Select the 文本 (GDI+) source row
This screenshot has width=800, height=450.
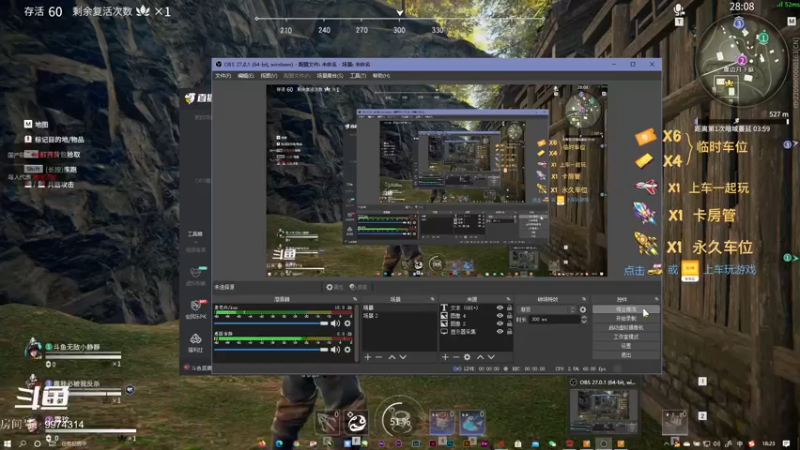click(x=476, y=308)
